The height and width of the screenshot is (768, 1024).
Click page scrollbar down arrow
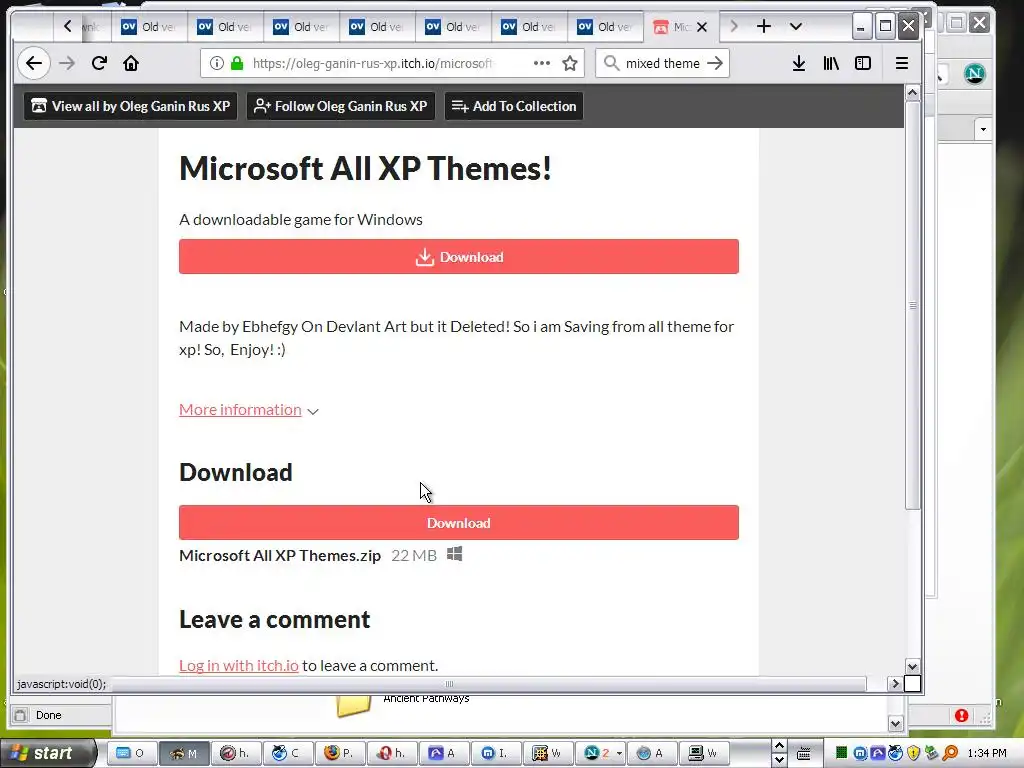912,667
